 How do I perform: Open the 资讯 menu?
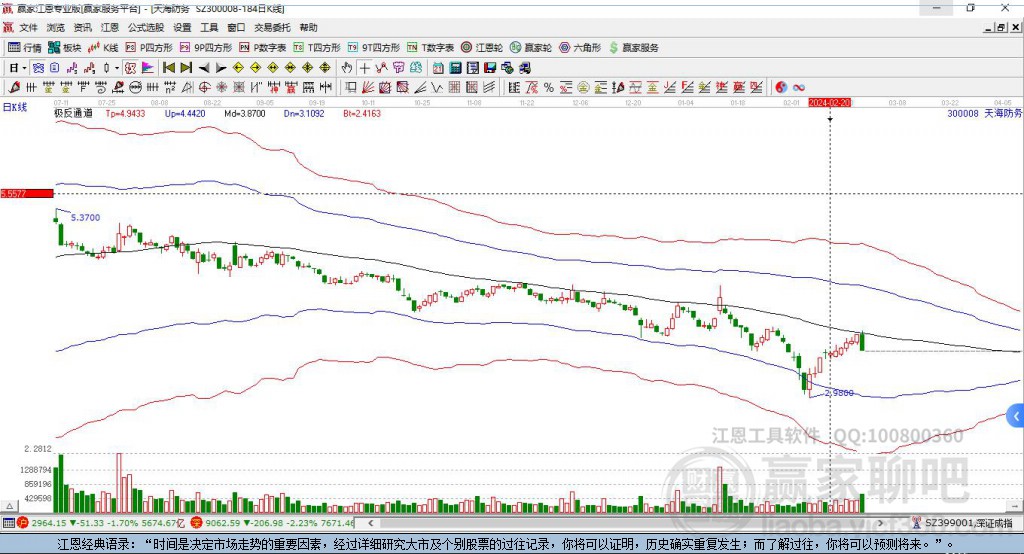(82, 27)
